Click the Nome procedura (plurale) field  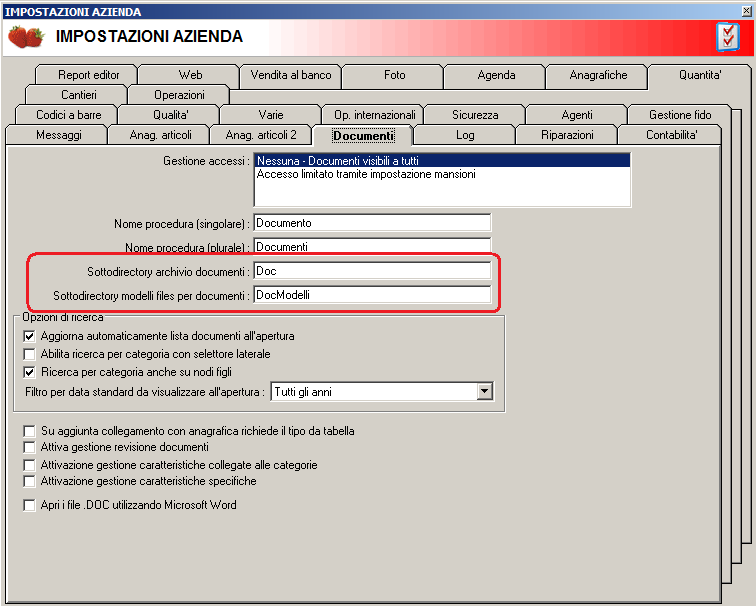coord(372,247)
